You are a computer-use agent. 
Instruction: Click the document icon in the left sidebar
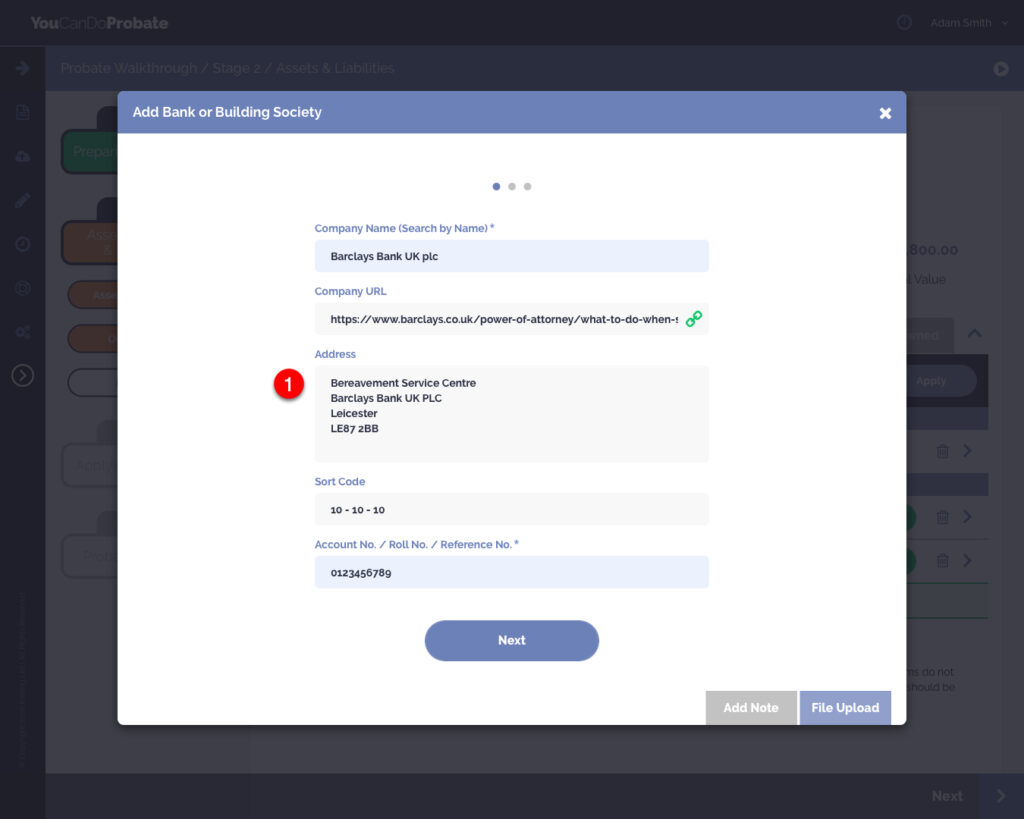point(22,112)
